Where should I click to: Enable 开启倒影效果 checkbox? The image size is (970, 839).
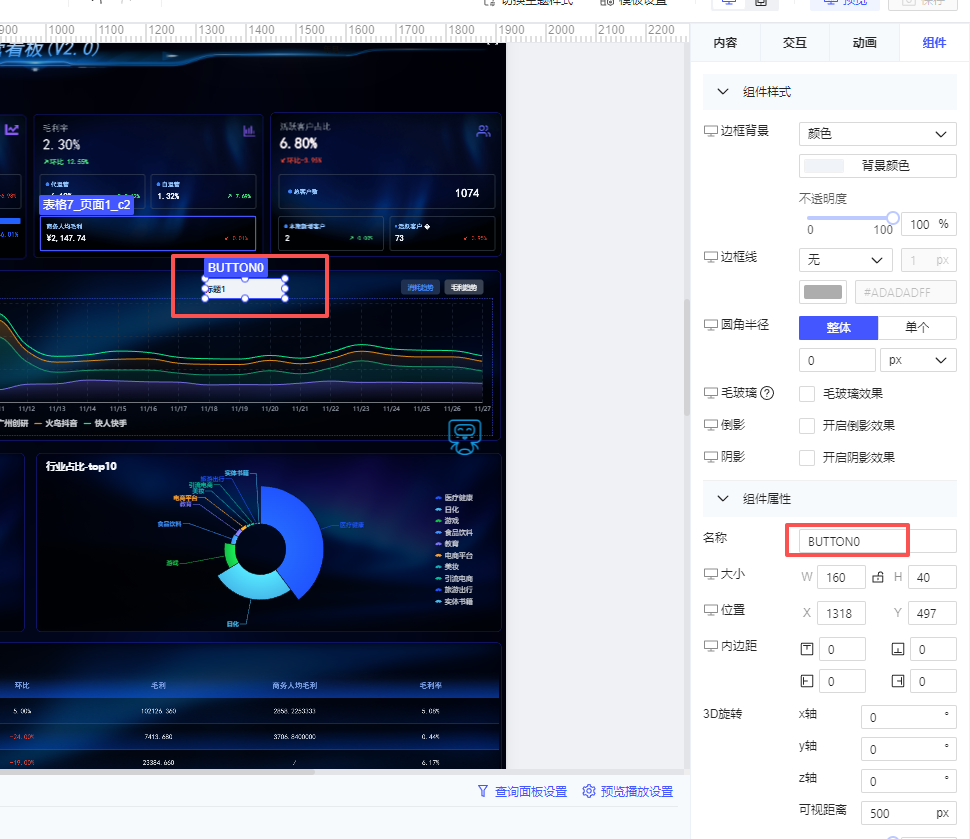(807, 426)
